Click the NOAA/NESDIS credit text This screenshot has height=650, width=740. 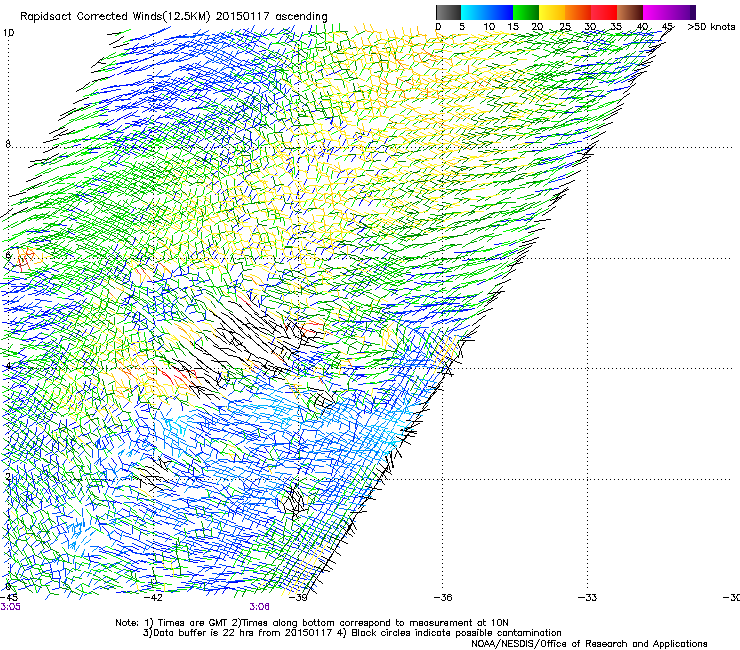(x=589, y=644)
